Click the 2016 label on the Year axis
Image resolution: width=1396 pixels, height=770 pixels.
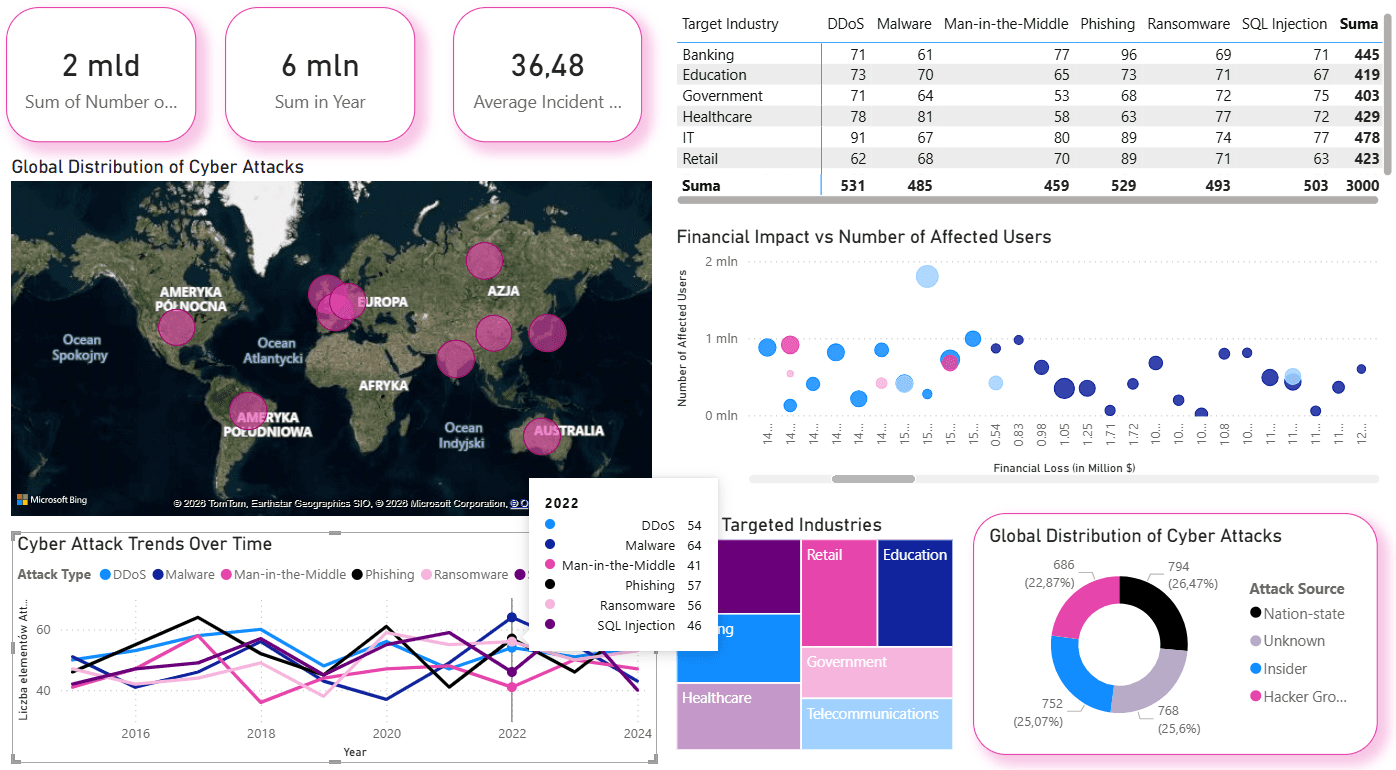click(136, 734)
